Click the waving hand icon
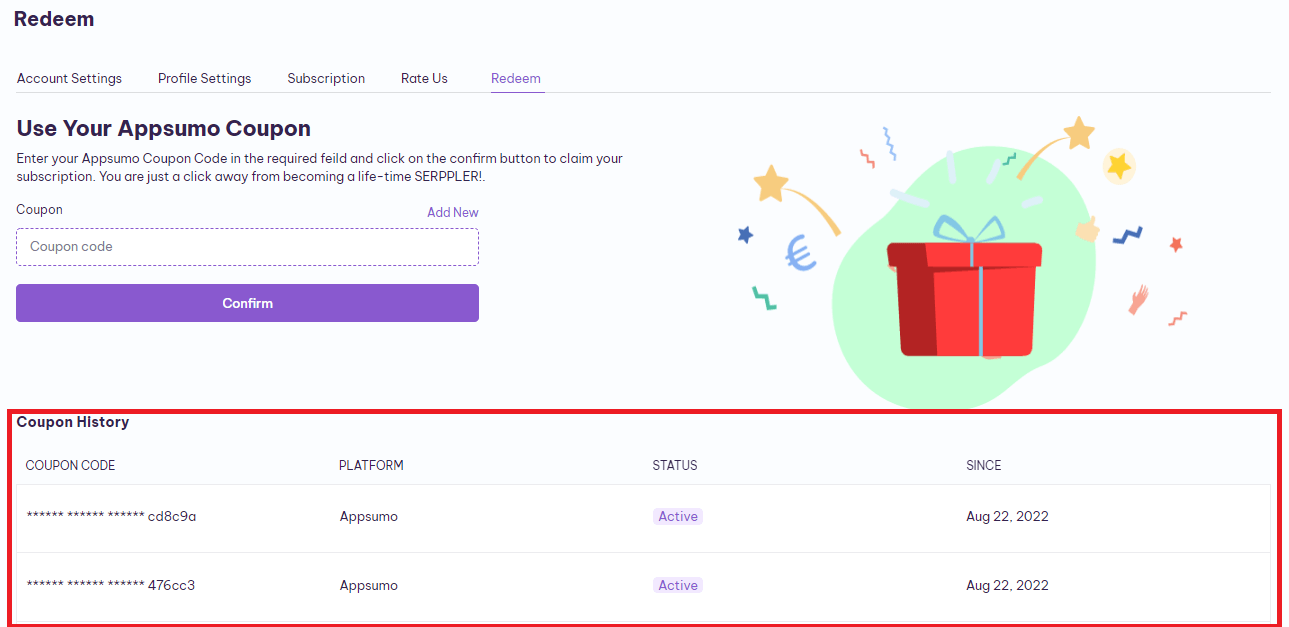The height and width of the screenshot is (627, 1289). (1138, 299)
